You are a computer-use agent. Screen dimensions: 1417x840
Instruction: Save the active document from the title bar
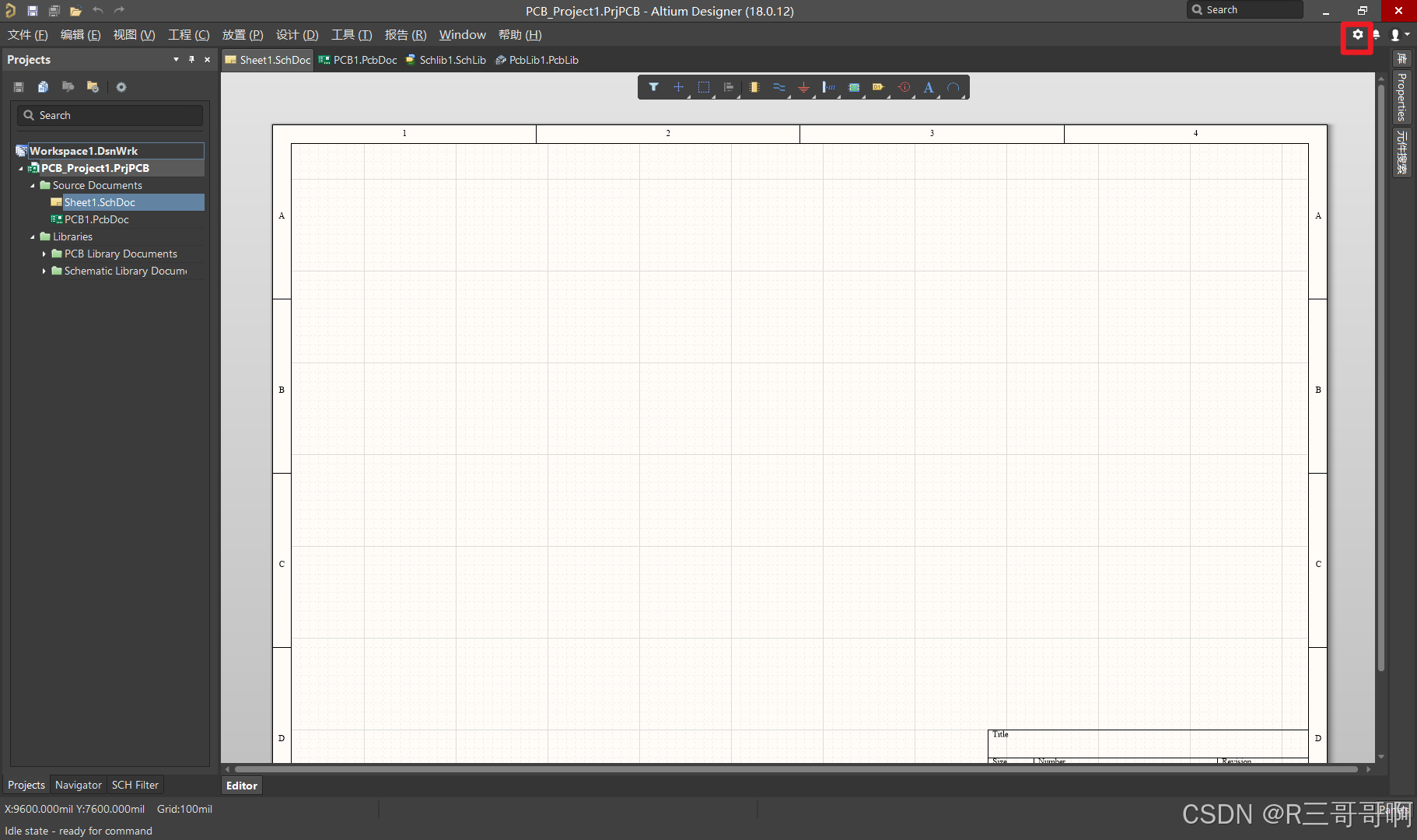tap(33, 10)
